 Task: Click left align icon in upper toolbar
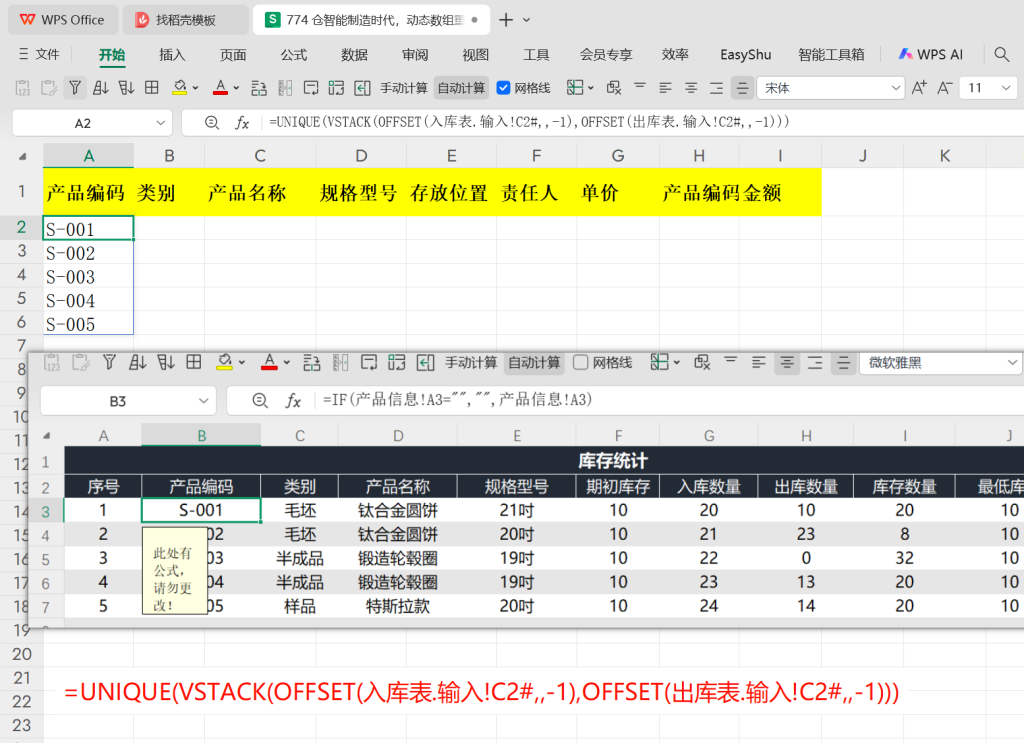665,87
